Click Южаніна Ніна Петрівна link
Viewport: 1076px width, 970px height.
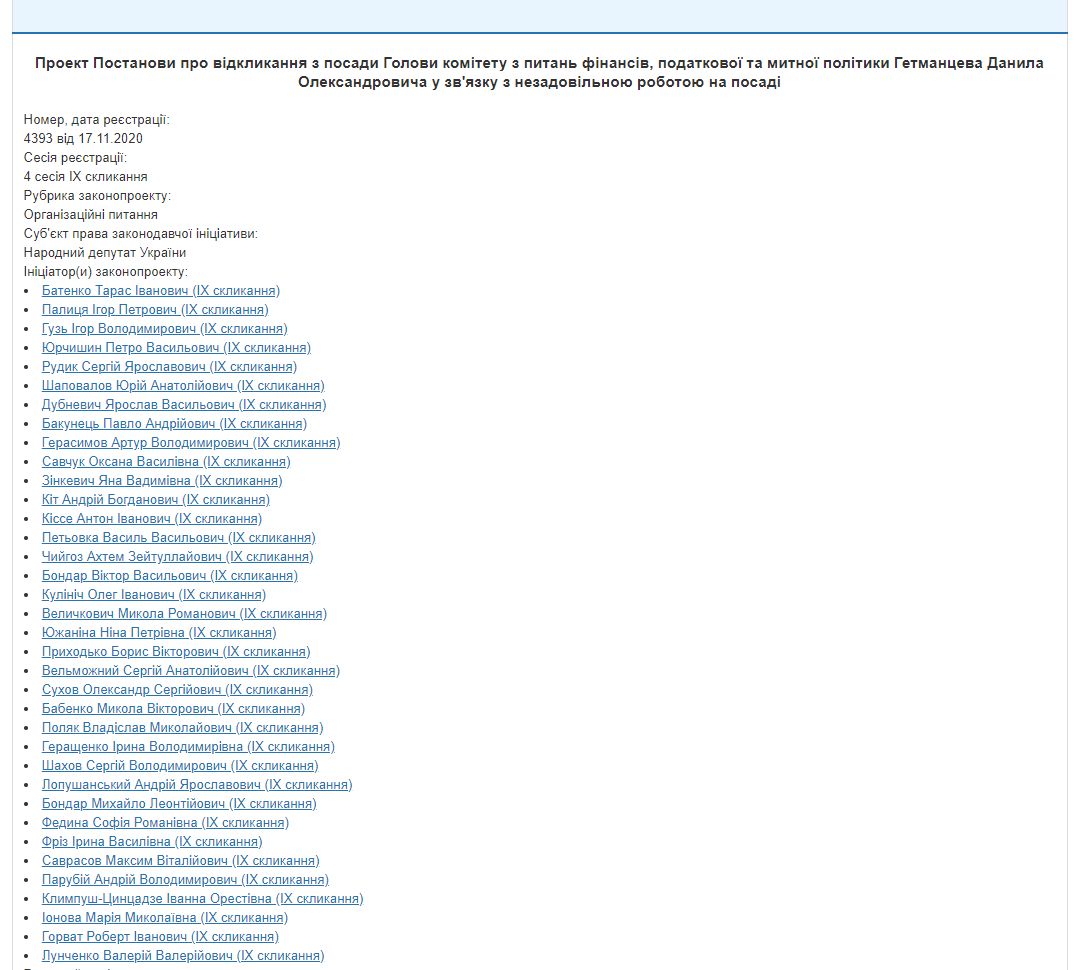coord(159,633)
